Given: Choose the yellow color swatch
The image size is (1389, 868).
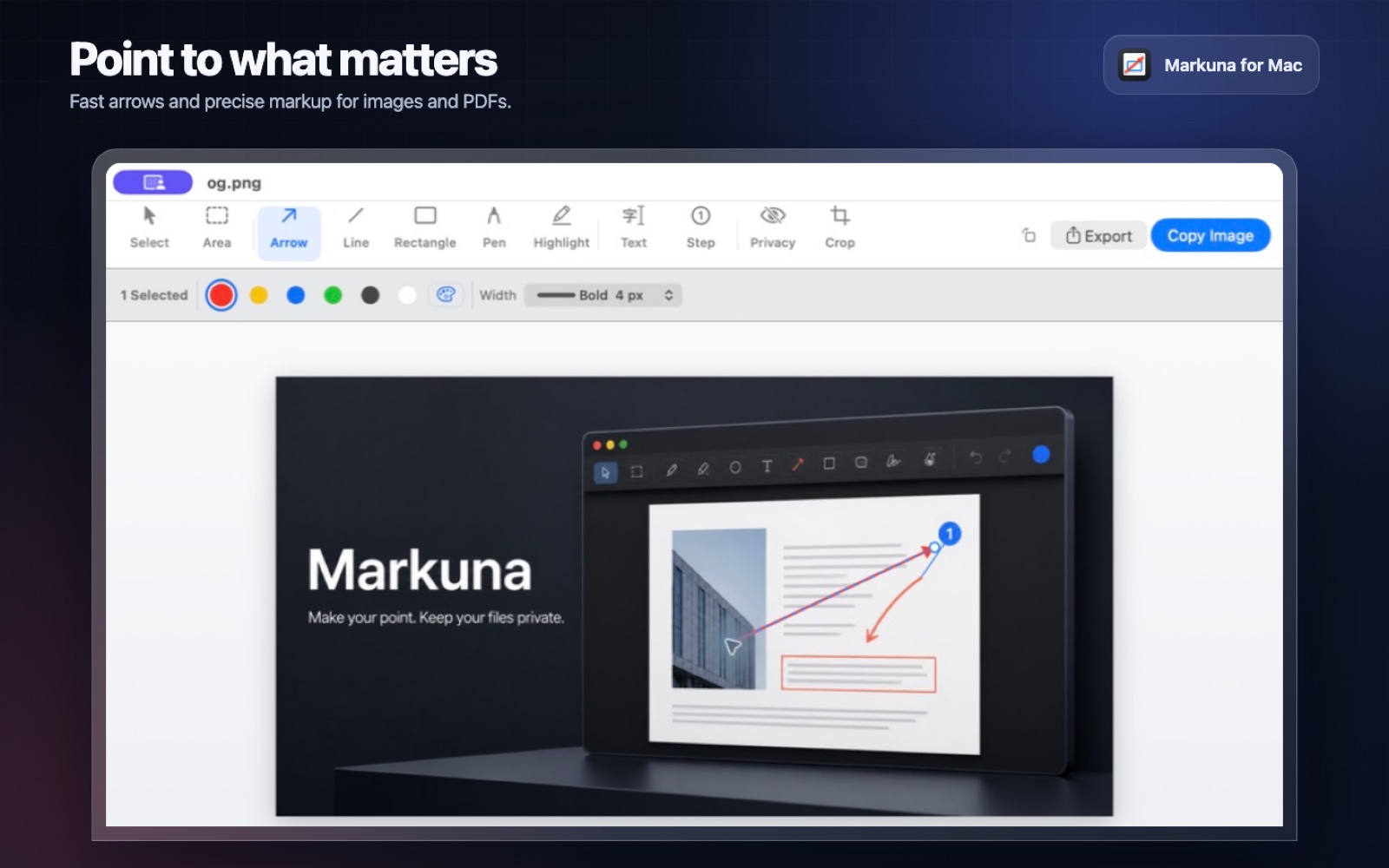Looking at the screenshot, I should [259, 295].
